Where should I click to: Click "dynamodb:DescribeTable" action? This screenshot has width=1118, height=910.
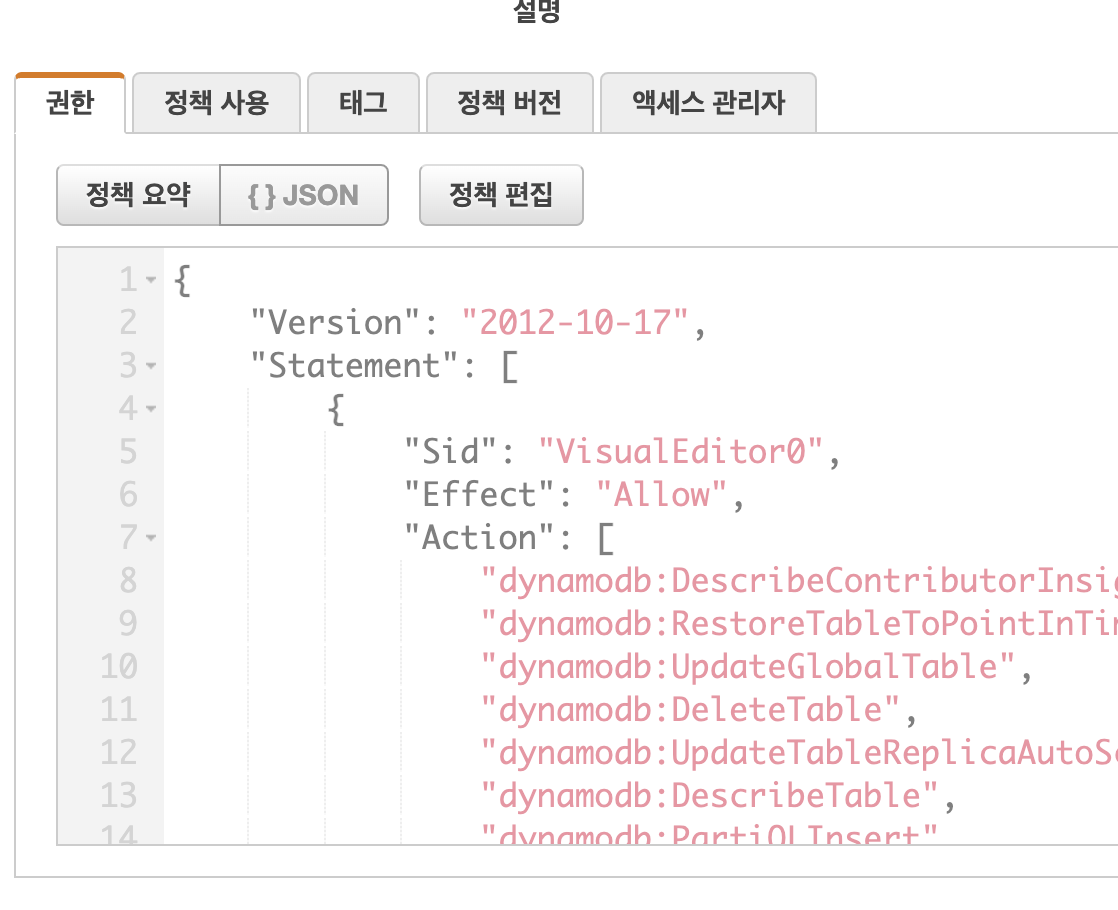[x=709, y=796]
